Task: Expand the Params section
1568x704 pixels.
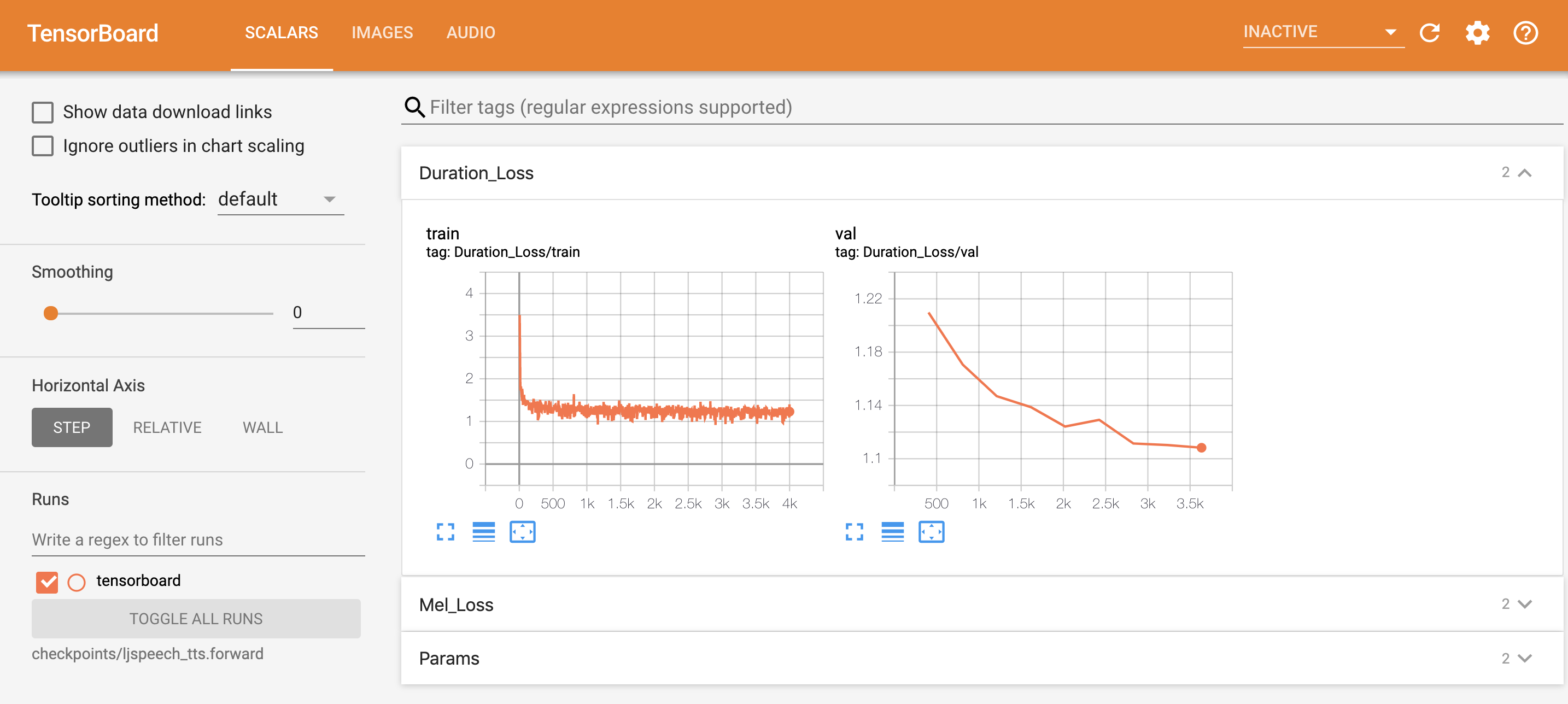Action: 1527,658
